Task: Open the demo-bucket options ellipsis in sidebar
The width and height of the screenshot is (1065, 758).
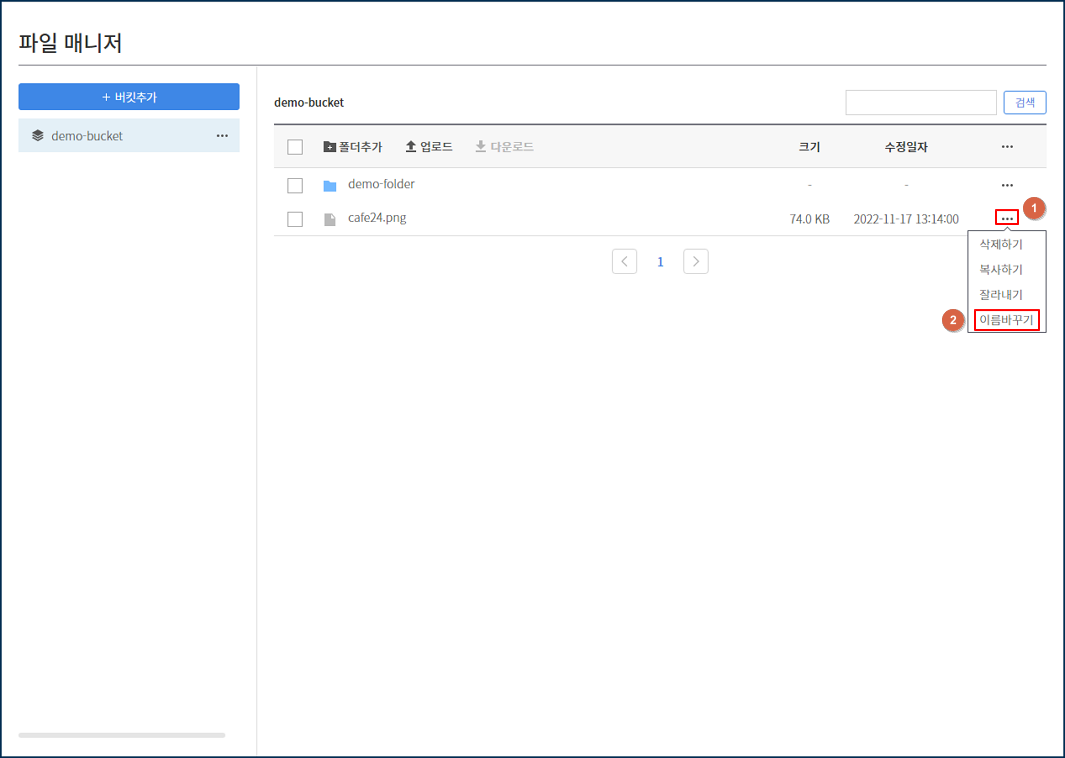Action: coord(222,136)
